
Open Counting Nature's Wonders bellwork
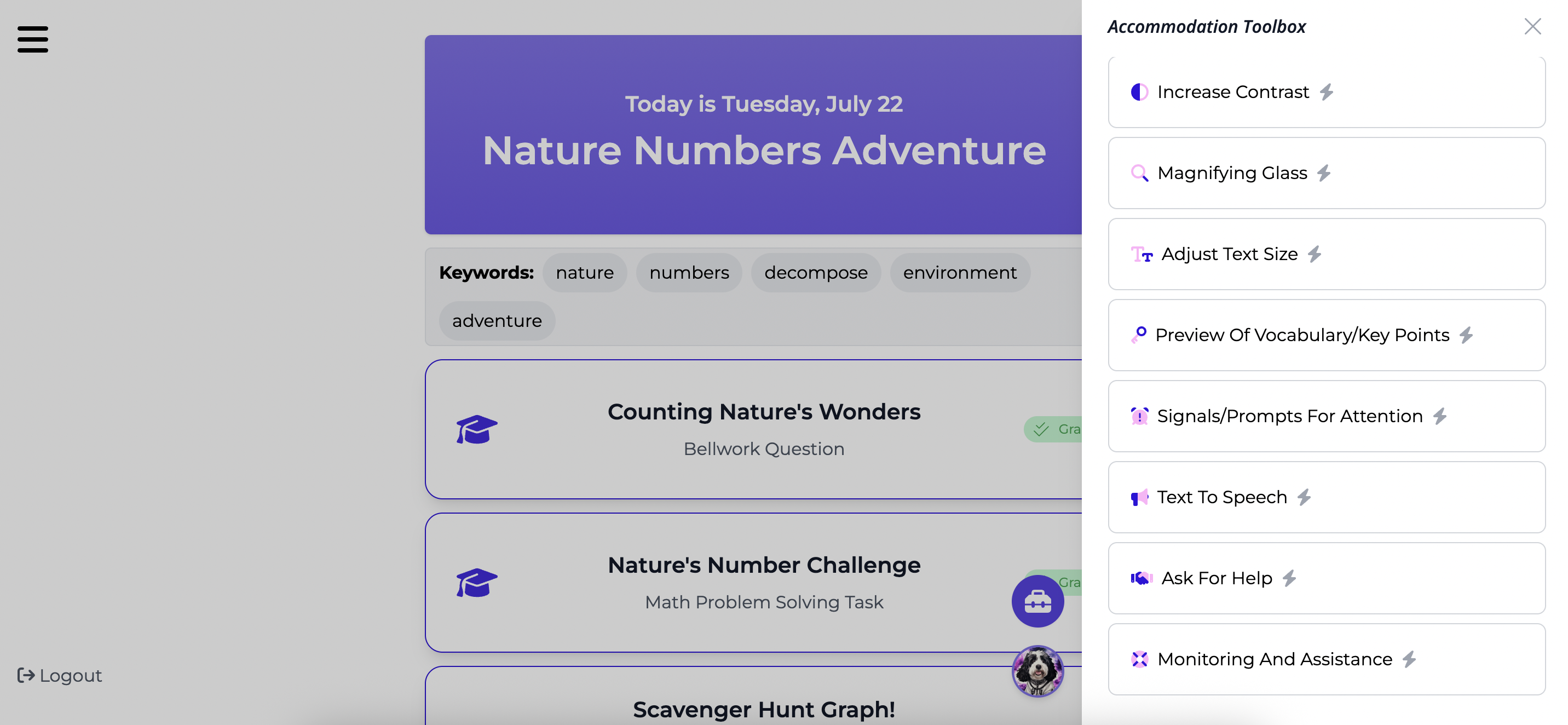point(753,429)
